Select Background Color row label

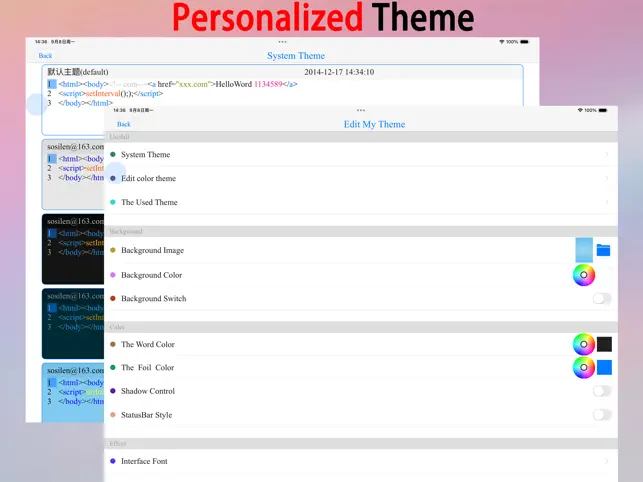[151, 275]
